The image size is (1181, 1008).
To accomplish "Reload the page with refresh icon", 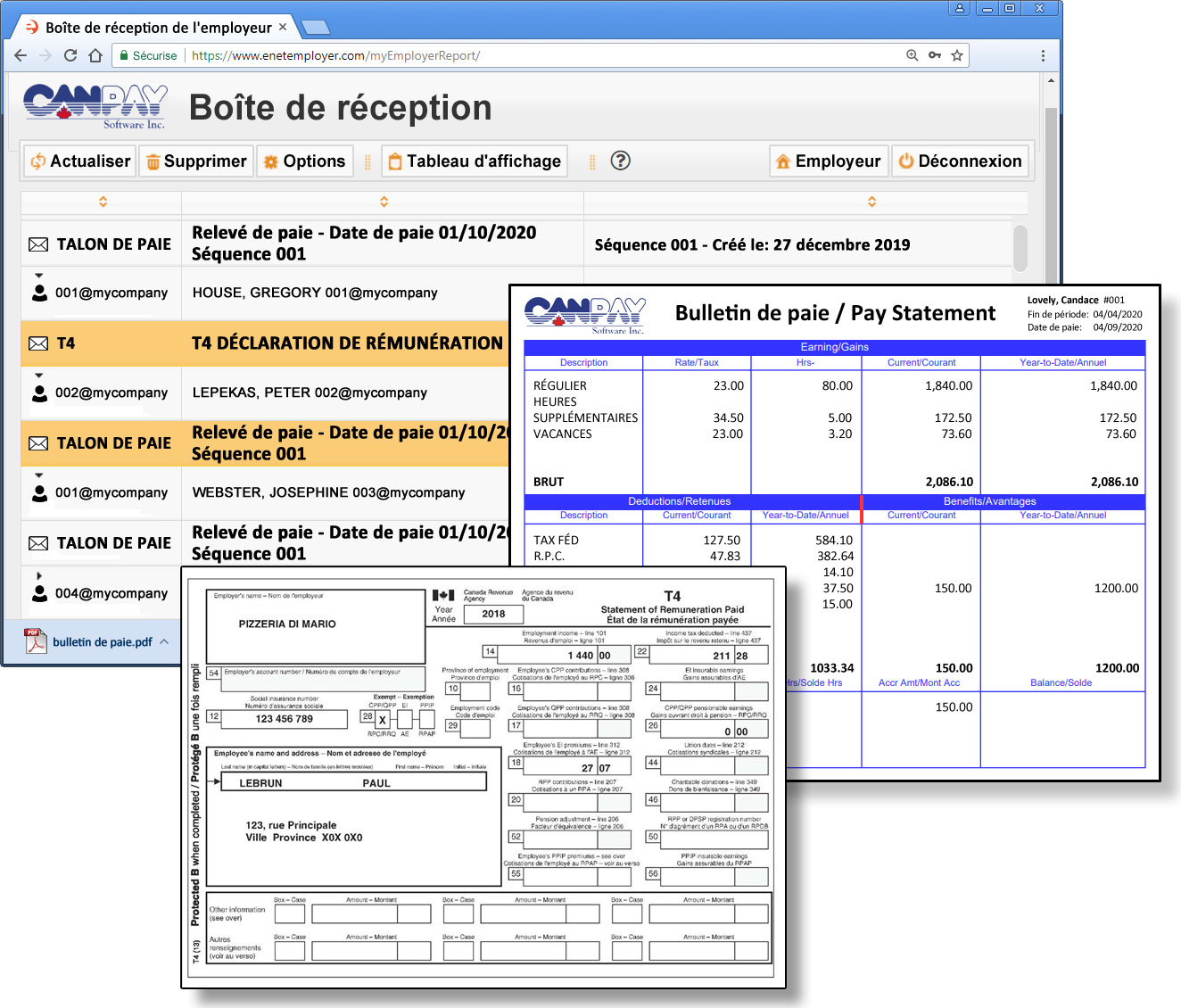I will tap(70, 55).
